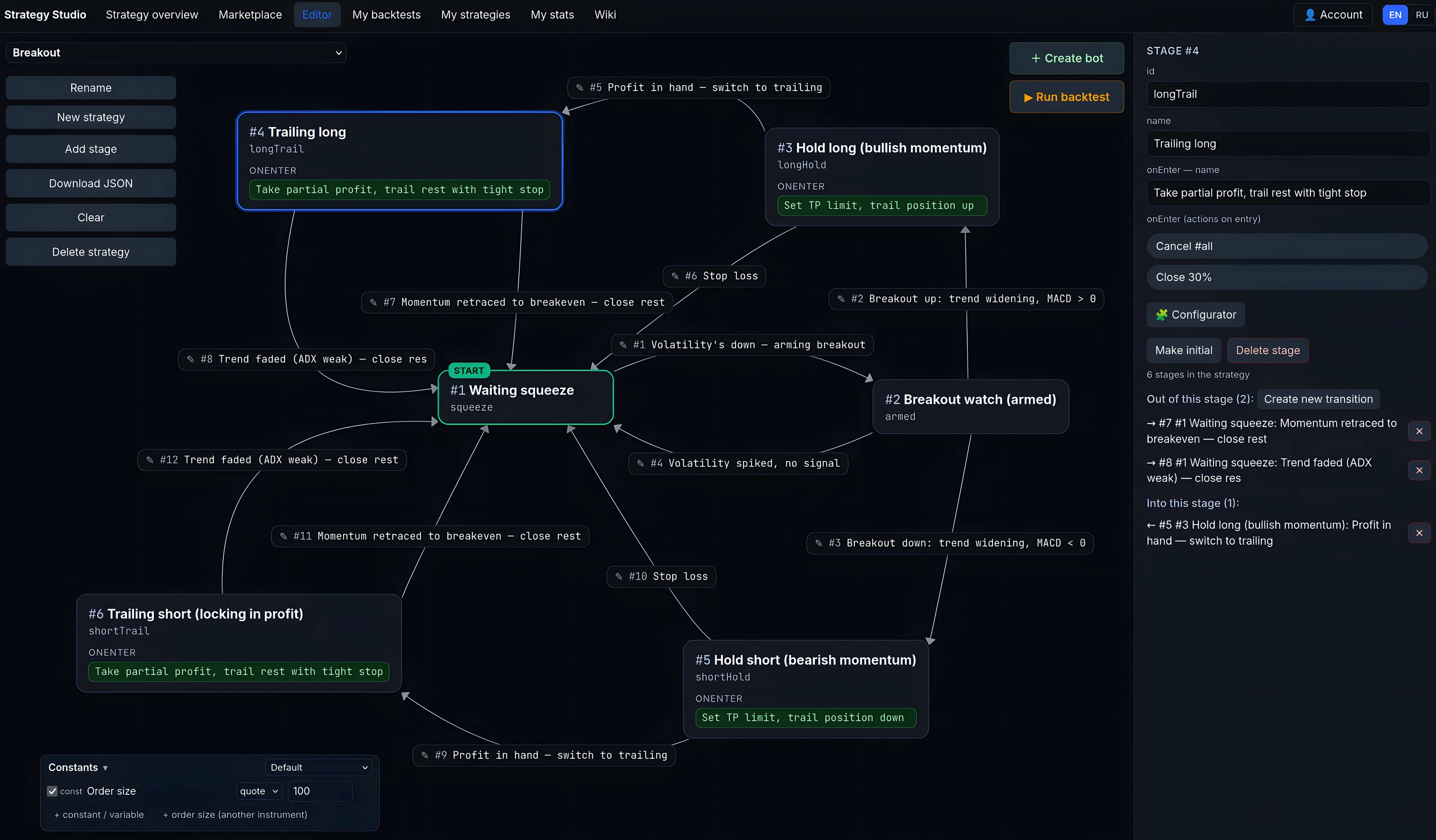This screenshot has width=1436, height=840.
Task: Click the pencil icon on transition #5 Profit in hand
Action: (579, 87)
